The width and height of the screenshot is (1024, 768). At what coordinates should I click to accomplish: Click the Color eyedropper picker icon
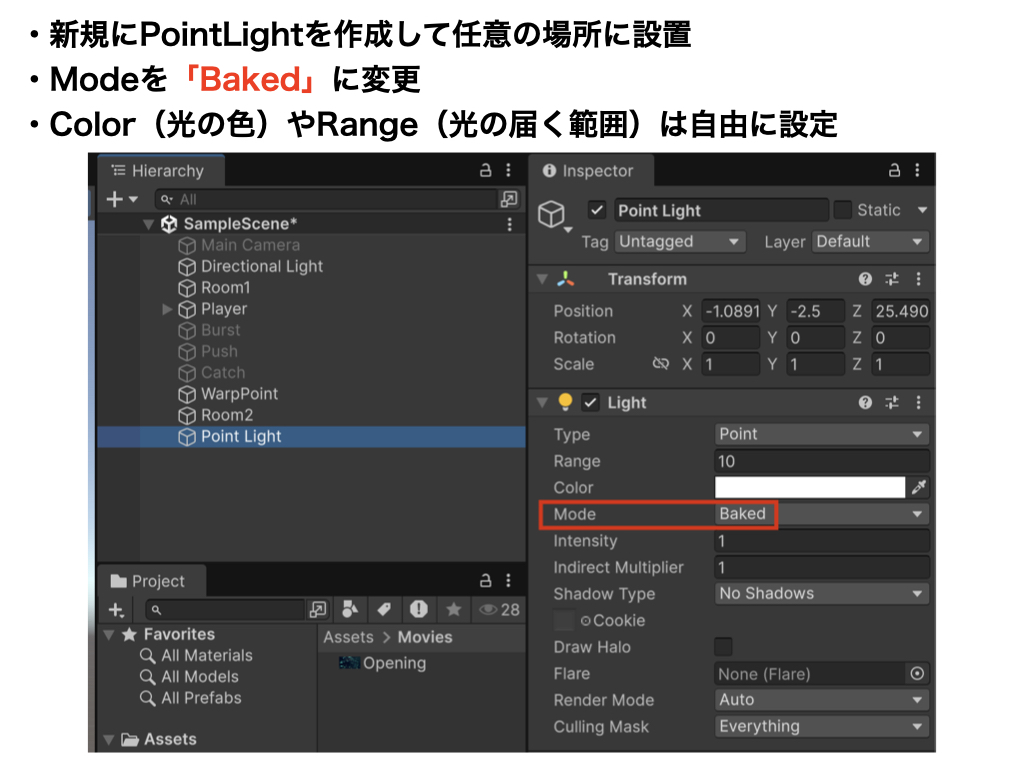[x=919, y=487]
